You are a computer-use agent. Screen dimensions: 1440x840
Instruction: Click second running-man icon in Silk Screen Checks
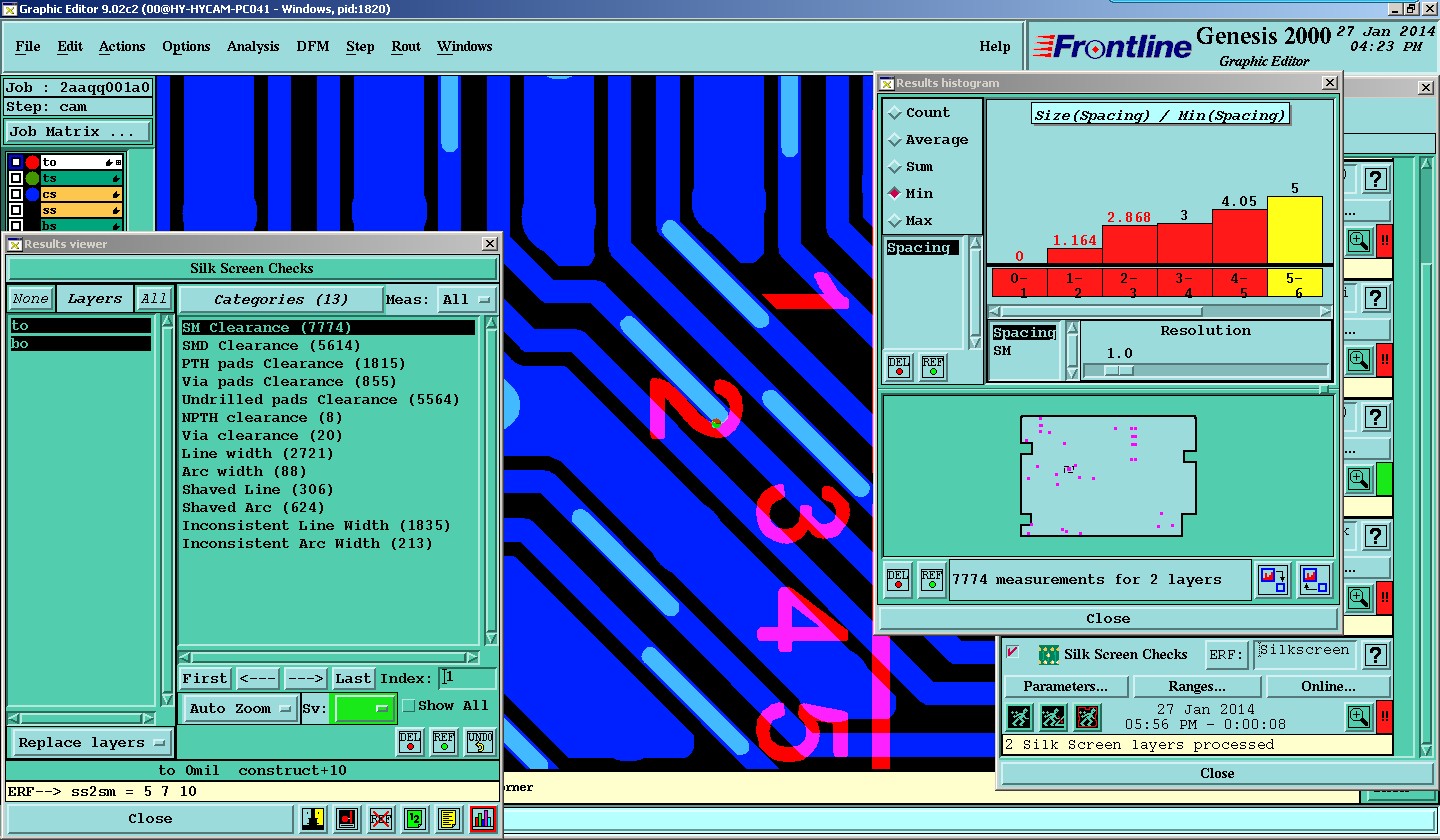point(1053,717)
